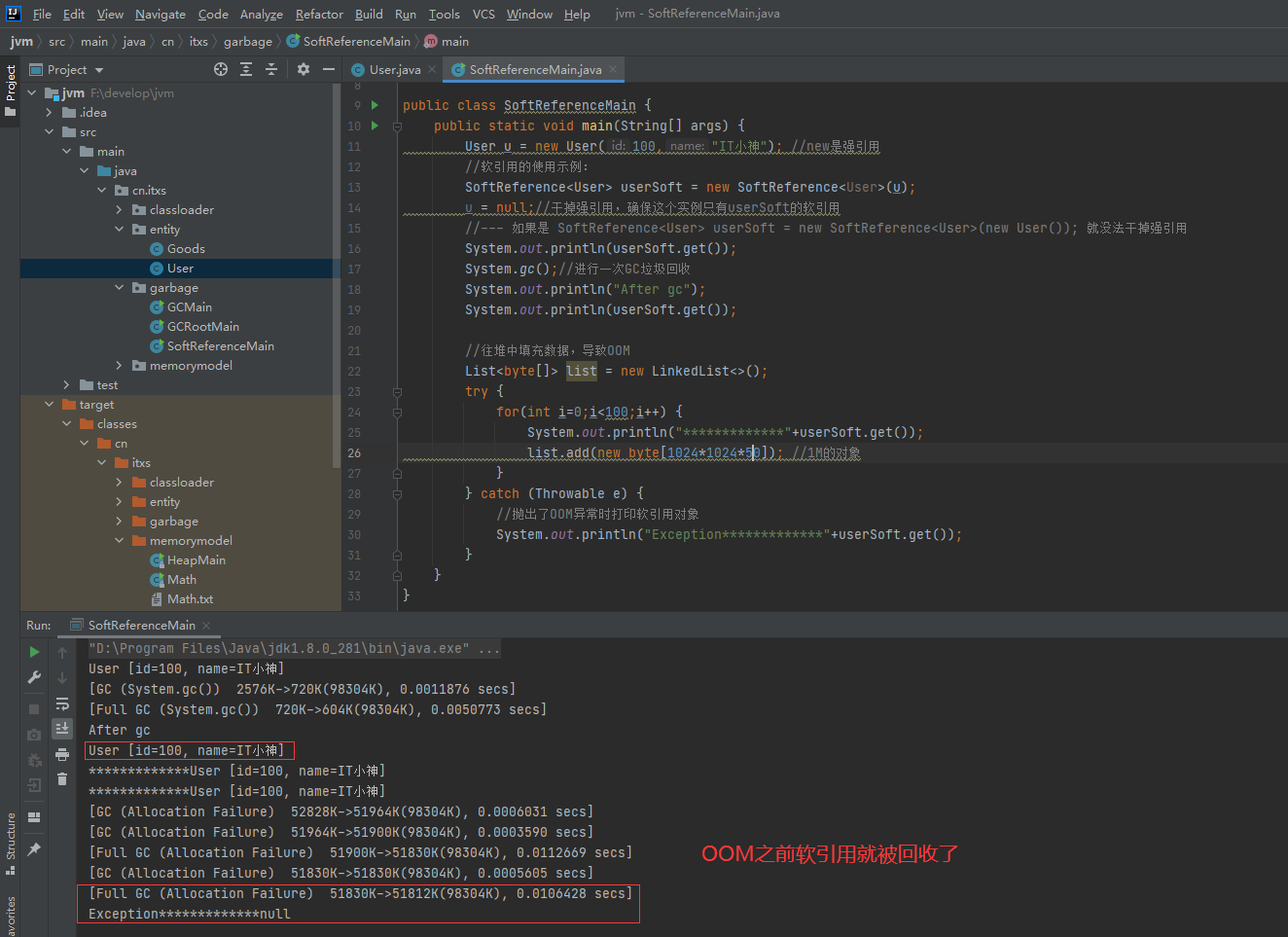Click the itxs breadcrumb in navigation bar

pyautogui.click(x=198, y=42)
